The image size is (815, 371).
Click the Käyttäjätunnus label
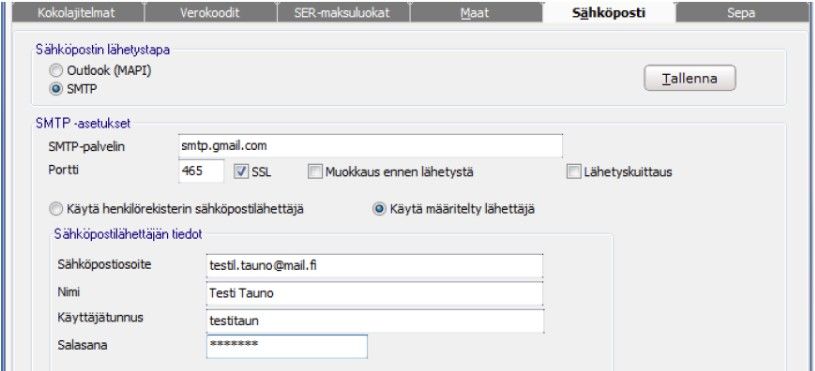coord(101,317)
